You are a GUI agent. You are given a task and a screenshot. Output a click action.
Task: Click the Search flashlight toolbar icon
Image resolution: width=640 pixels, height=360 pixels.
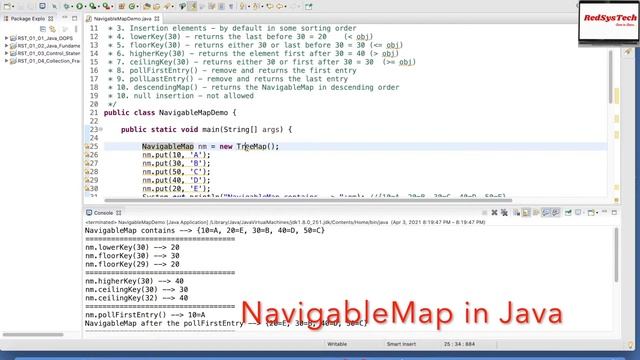(x=167, y=6)
